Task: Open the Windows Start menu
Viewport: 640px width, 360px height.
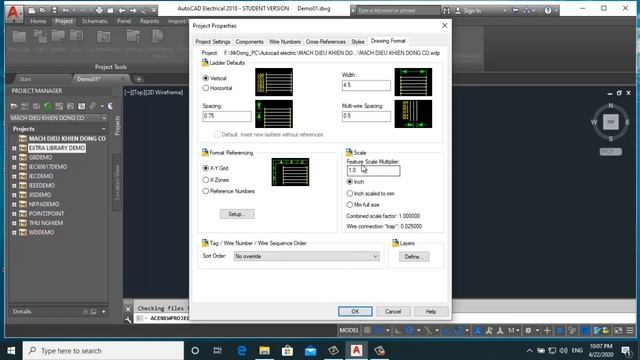Action: point(11,351)
